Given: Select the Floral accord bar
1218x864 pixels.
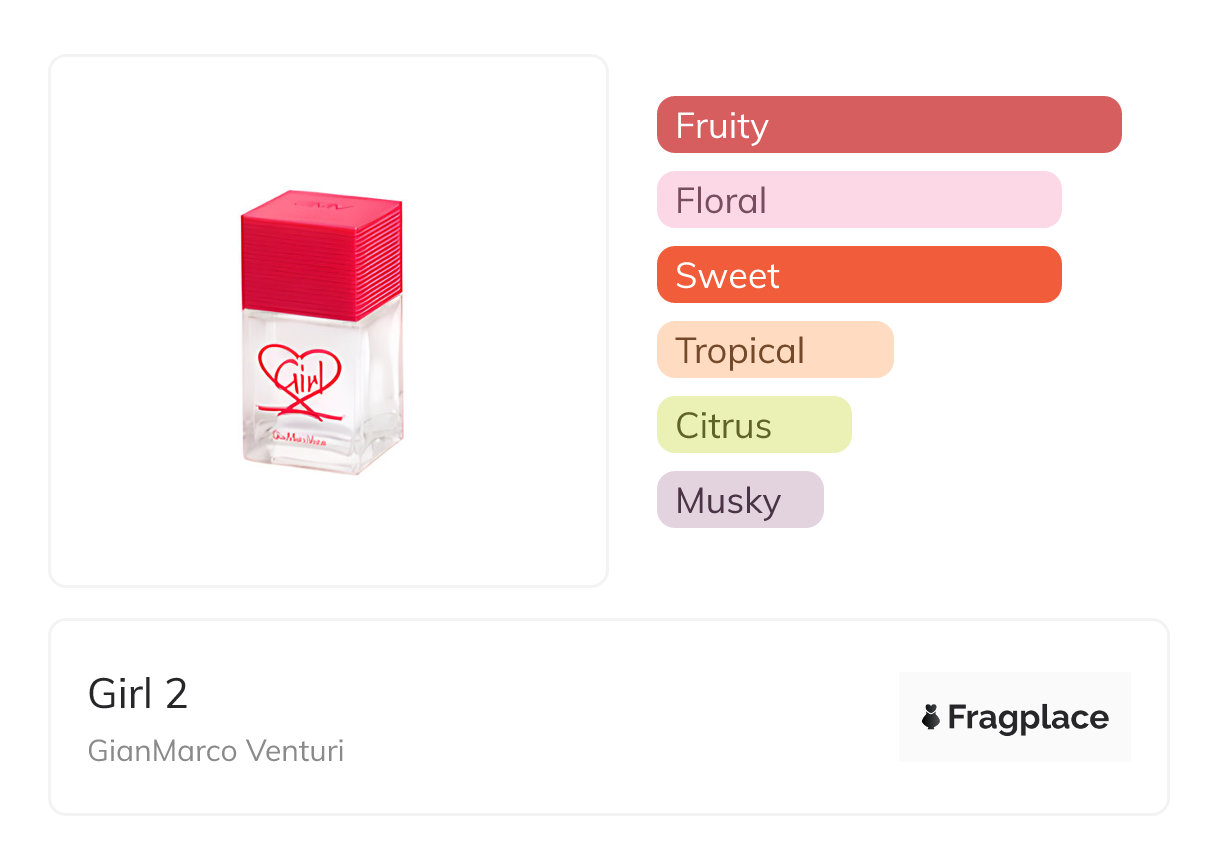Looking at the screenshot, I should tap(859, 200).
